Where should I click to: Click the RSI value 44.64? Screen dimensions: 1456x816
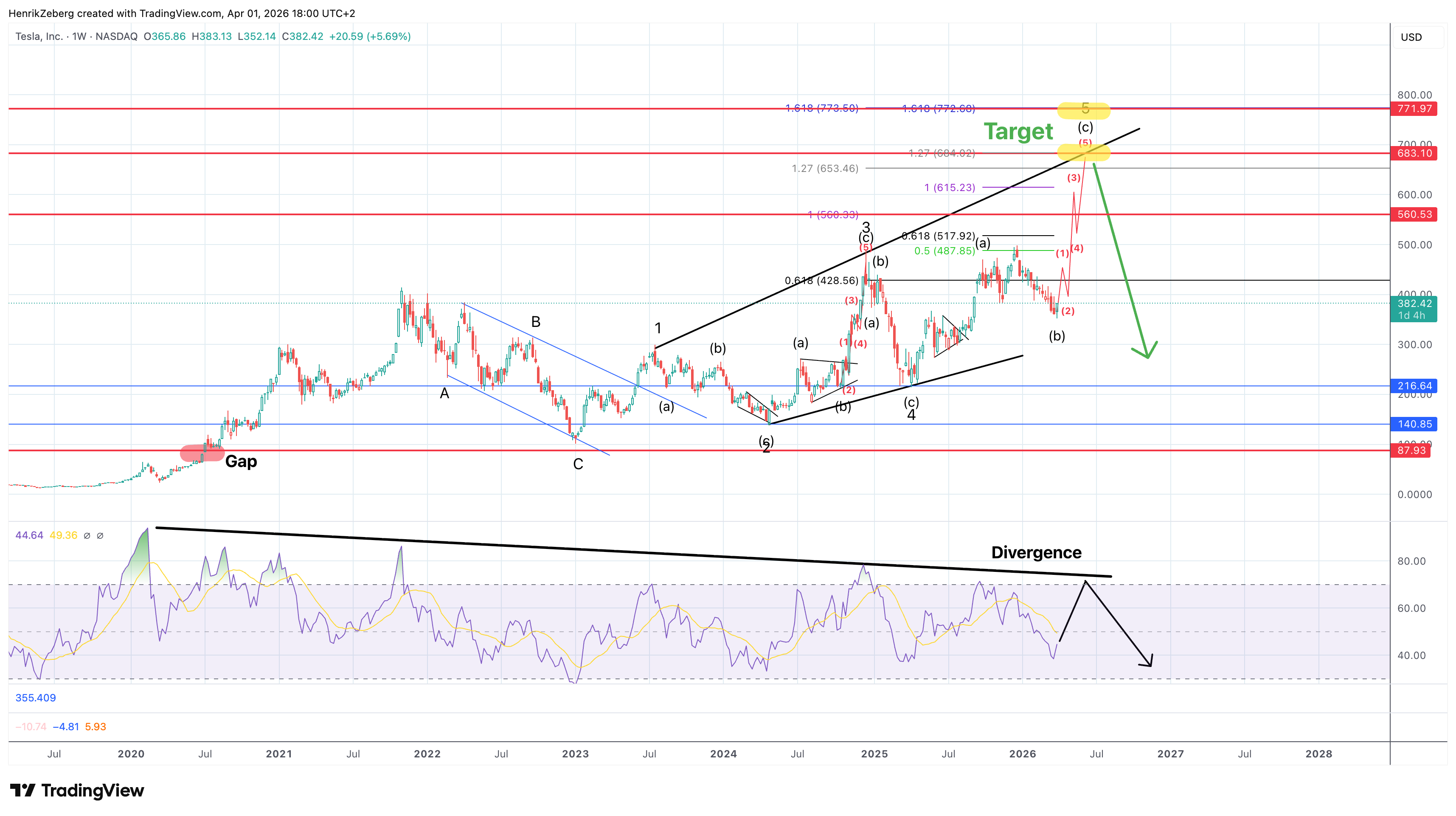(x=29, y=535)
